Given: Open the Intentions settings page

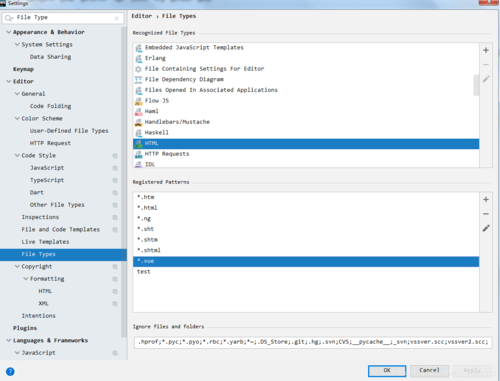Looking at the screenshot, I should (x=39, y=316).
